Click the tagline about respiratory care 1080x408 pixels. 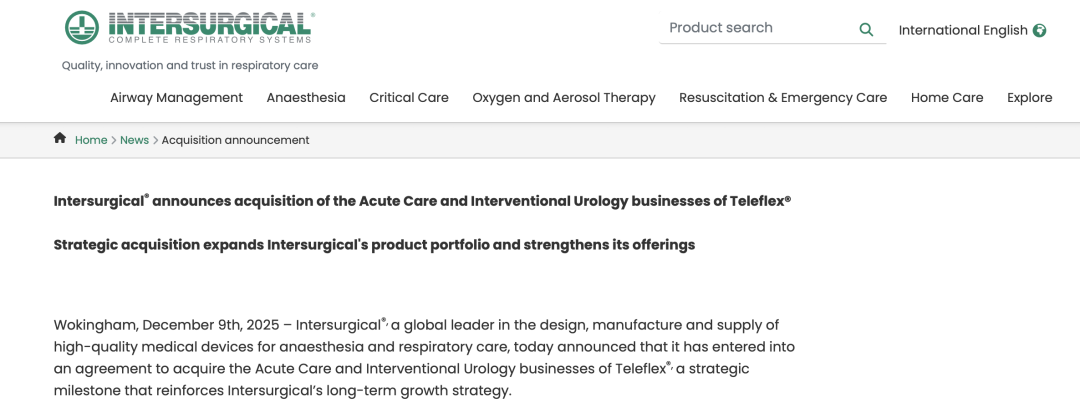[x=190, y=65]
